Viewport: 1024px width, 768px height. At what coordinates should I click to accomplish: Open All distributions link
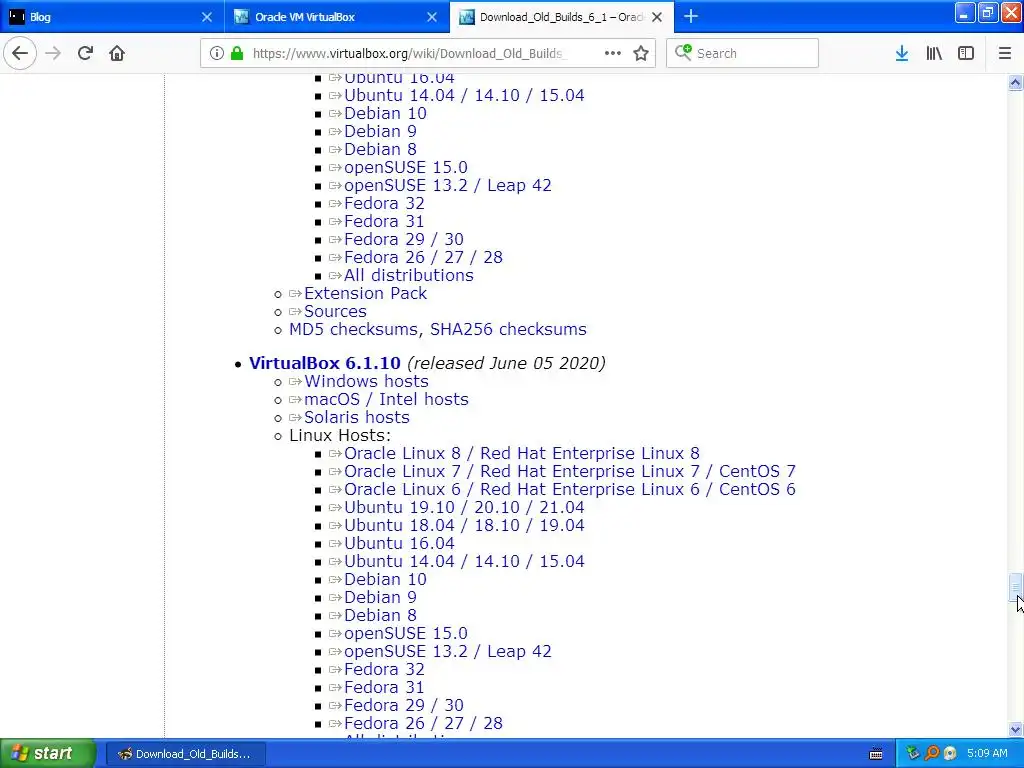pyautogui.click(x=409, y=276)
